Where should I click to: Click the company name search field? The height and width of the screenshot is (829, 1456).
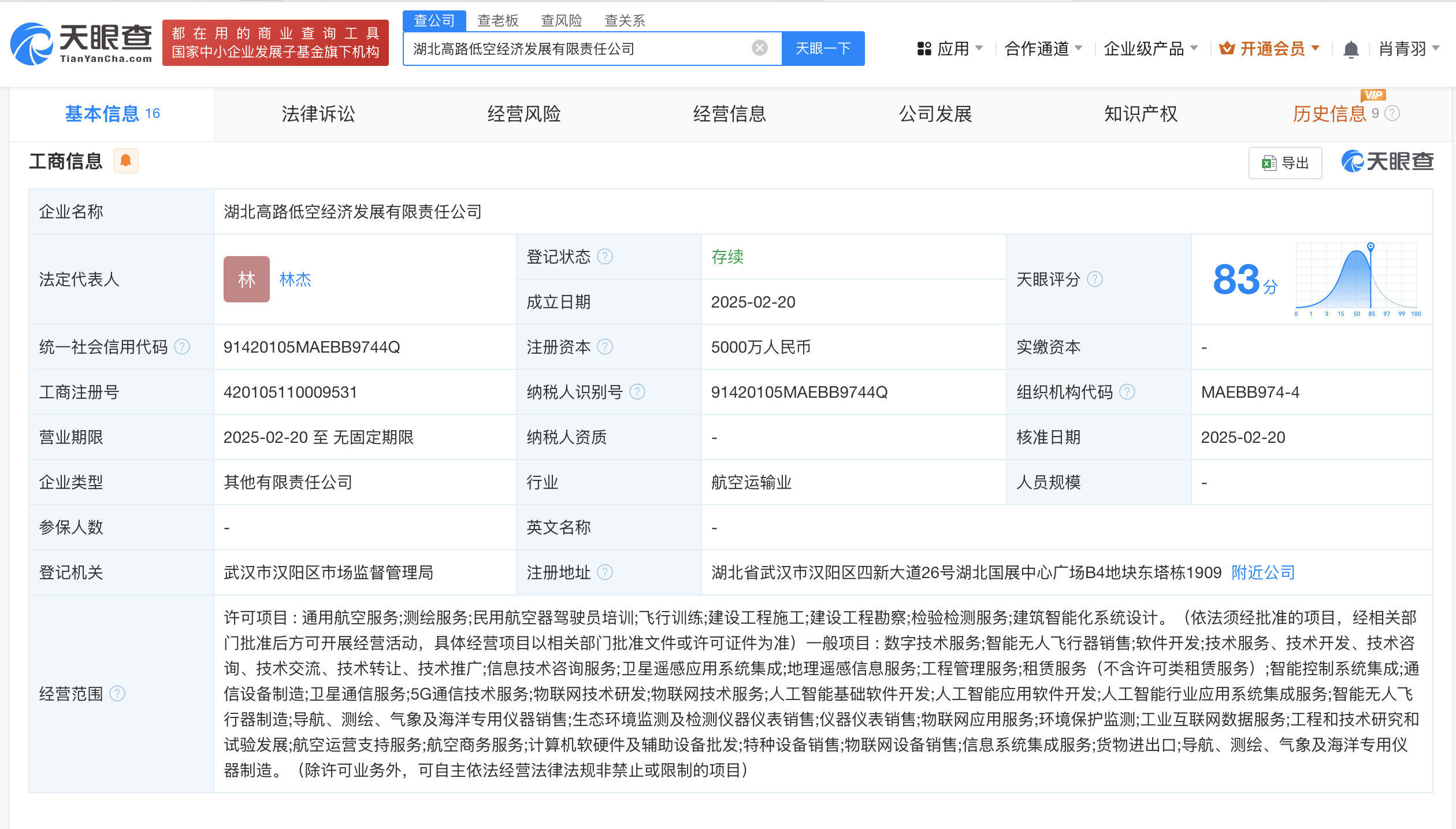point(578,49)
